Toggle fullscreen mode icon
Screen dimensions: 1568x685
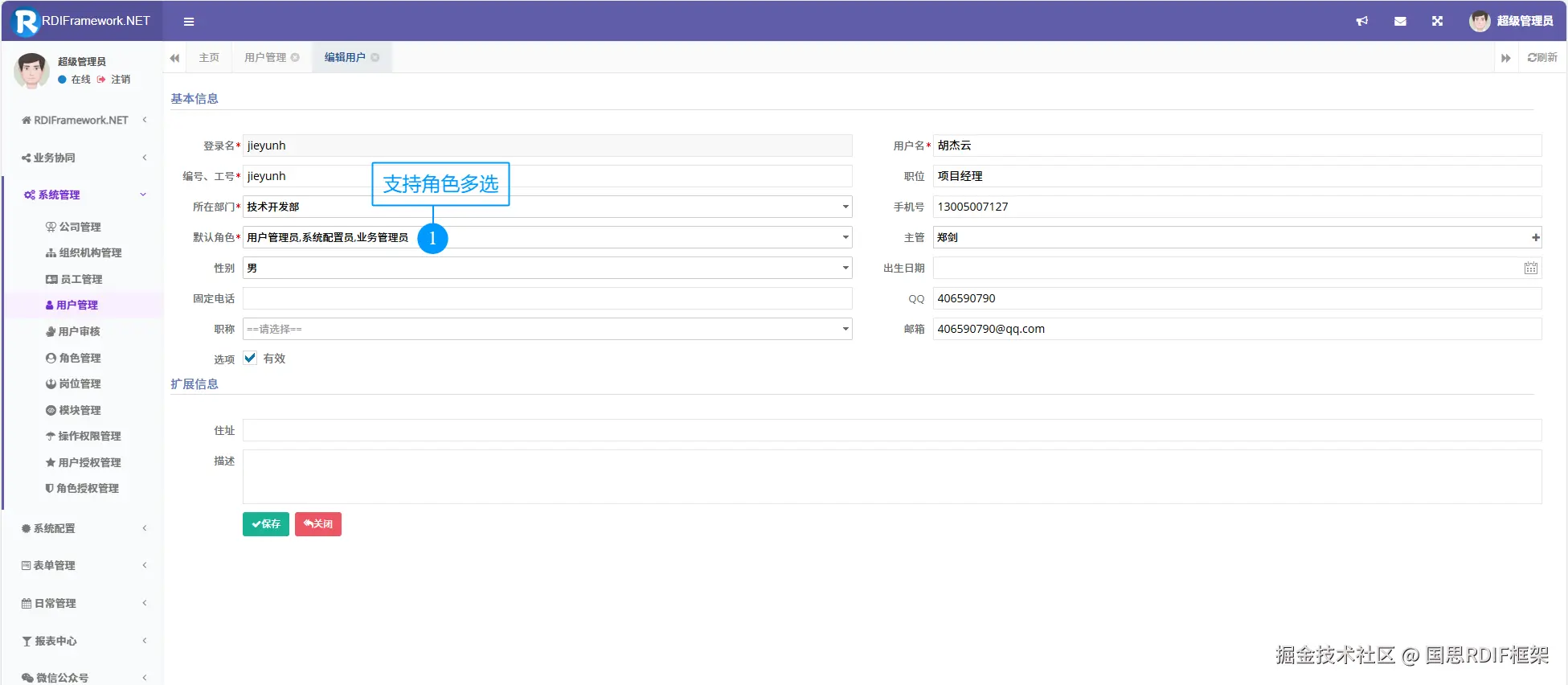point(1437,22)
